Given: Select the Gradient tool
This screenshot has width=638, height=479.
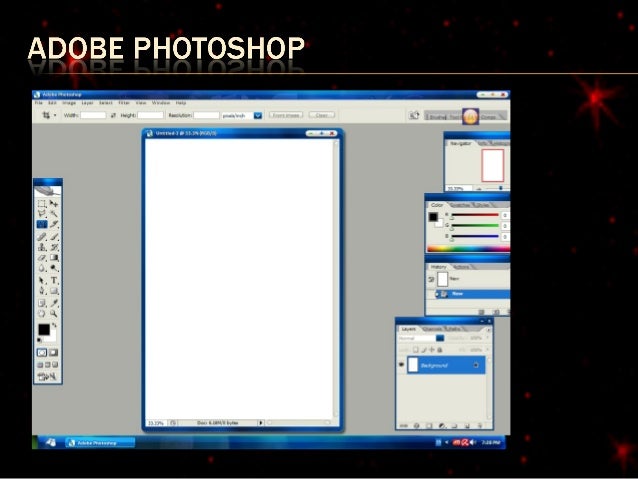Looking at the screenshot, I should [54, 258].
